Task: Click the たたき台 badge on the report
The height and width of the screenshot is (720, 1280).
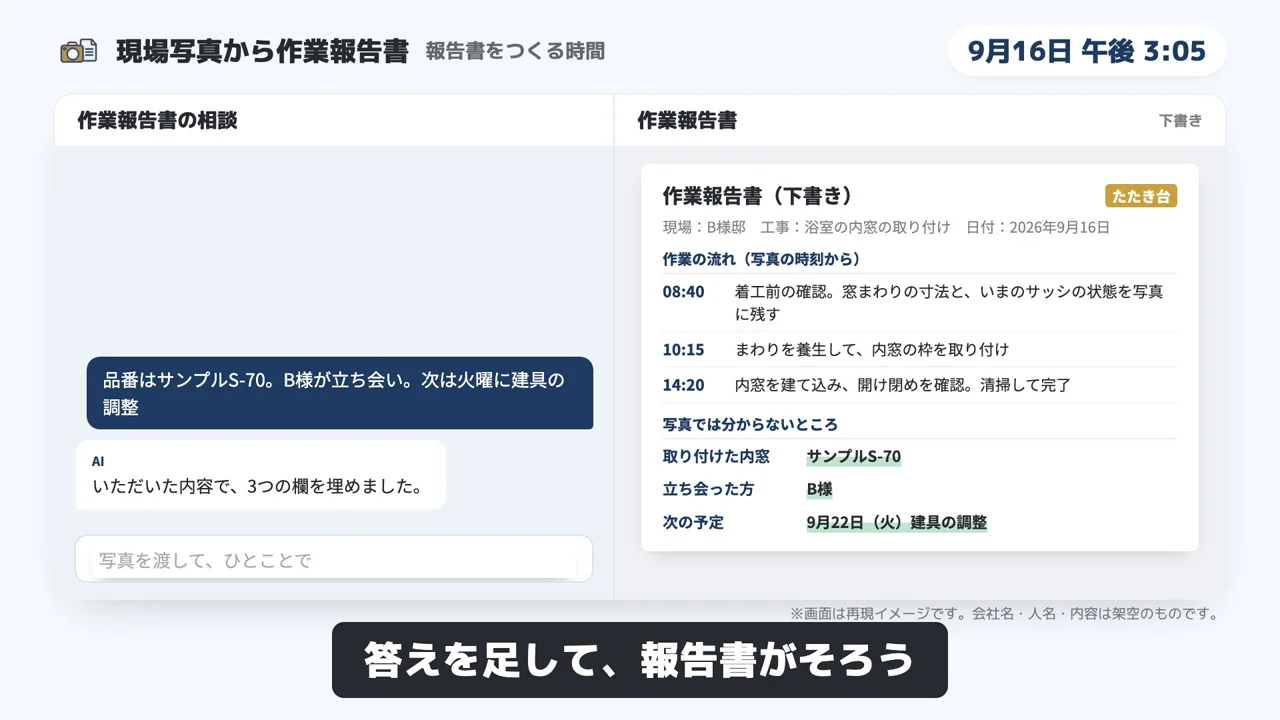Action: (x=1141, y=196)
